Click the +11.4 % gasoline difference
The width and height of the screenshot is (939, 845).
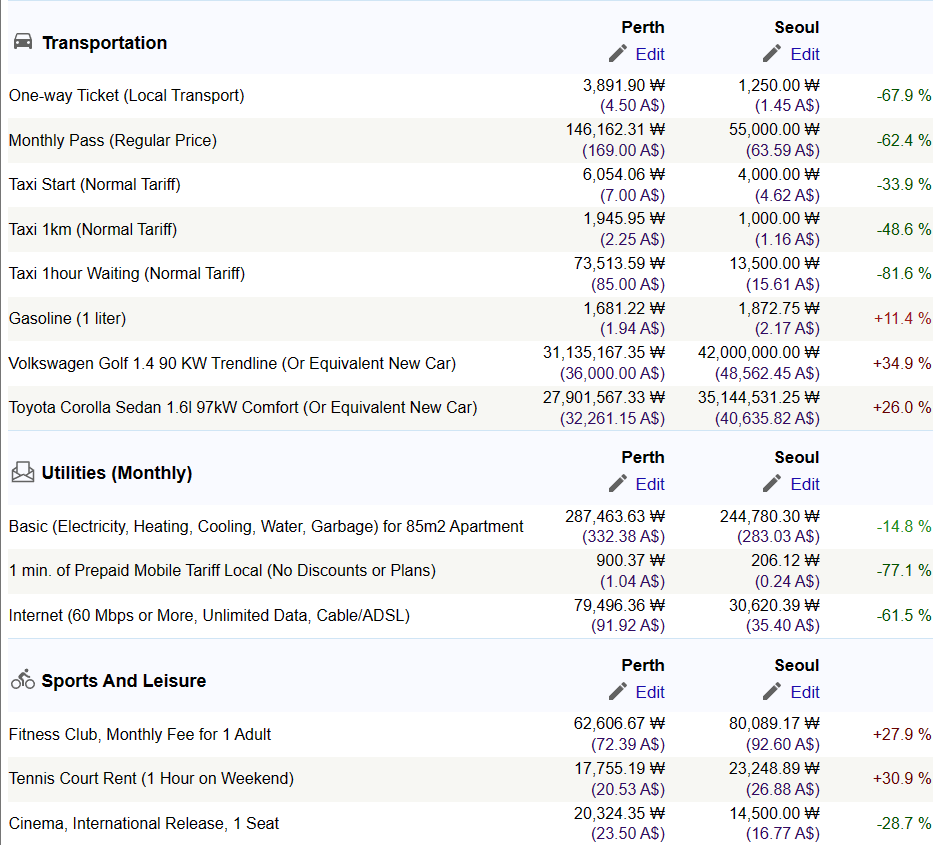(x=902, y=319)
